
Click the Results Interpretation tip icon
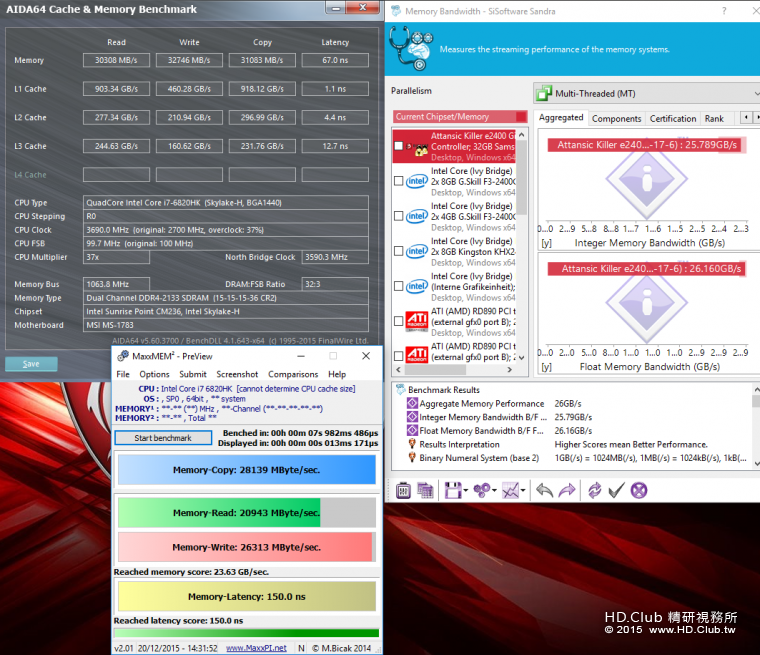(412, 444)
